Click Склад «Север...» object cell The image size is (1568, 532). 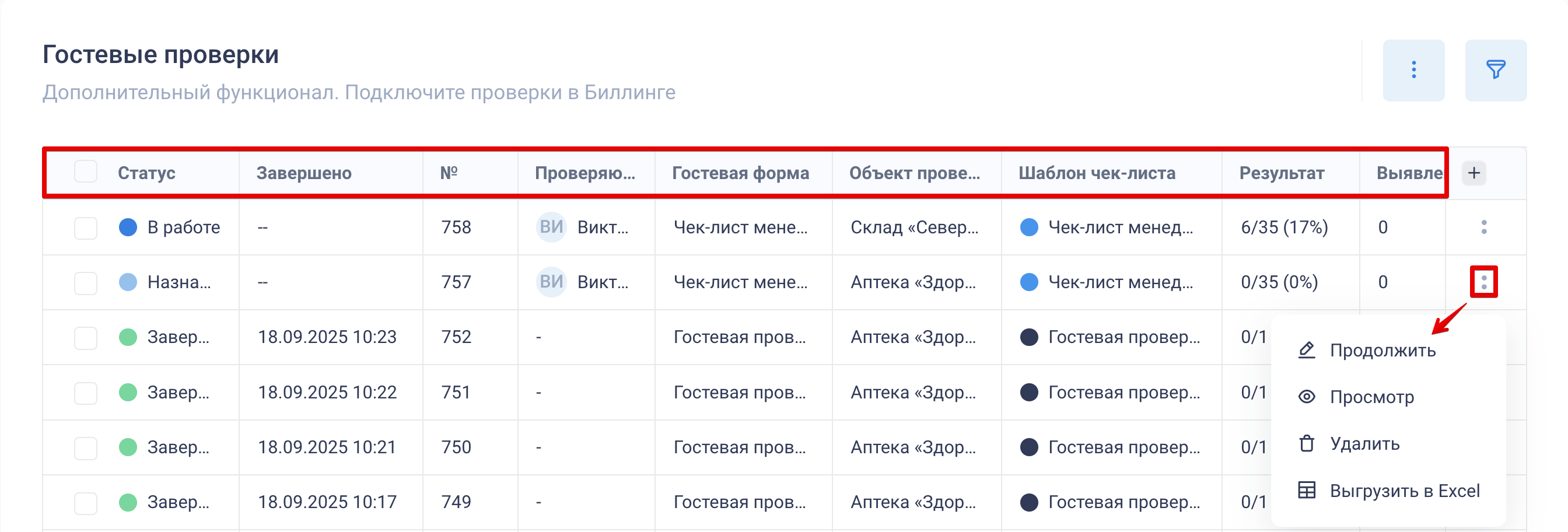click(914, 228)
